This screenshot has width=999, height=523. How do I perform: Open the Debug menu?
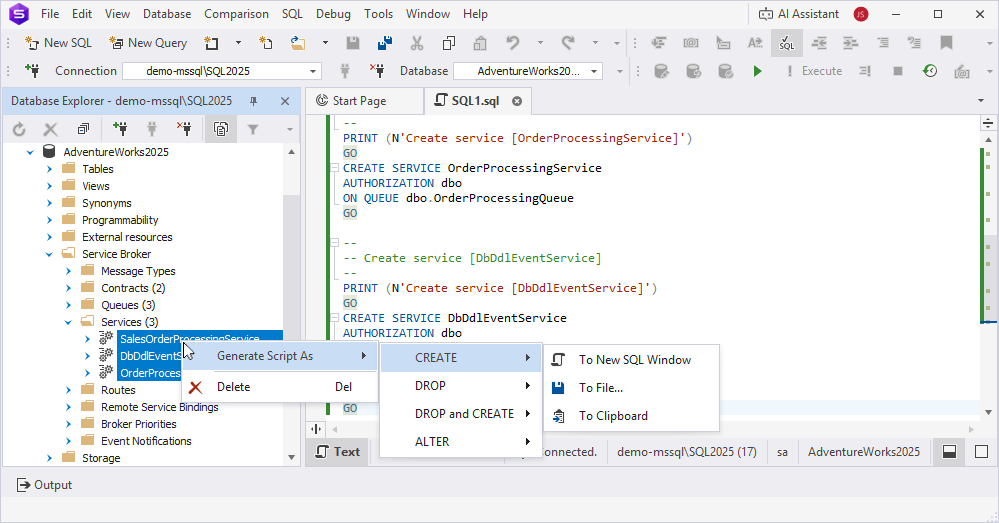tap(333, 14)
